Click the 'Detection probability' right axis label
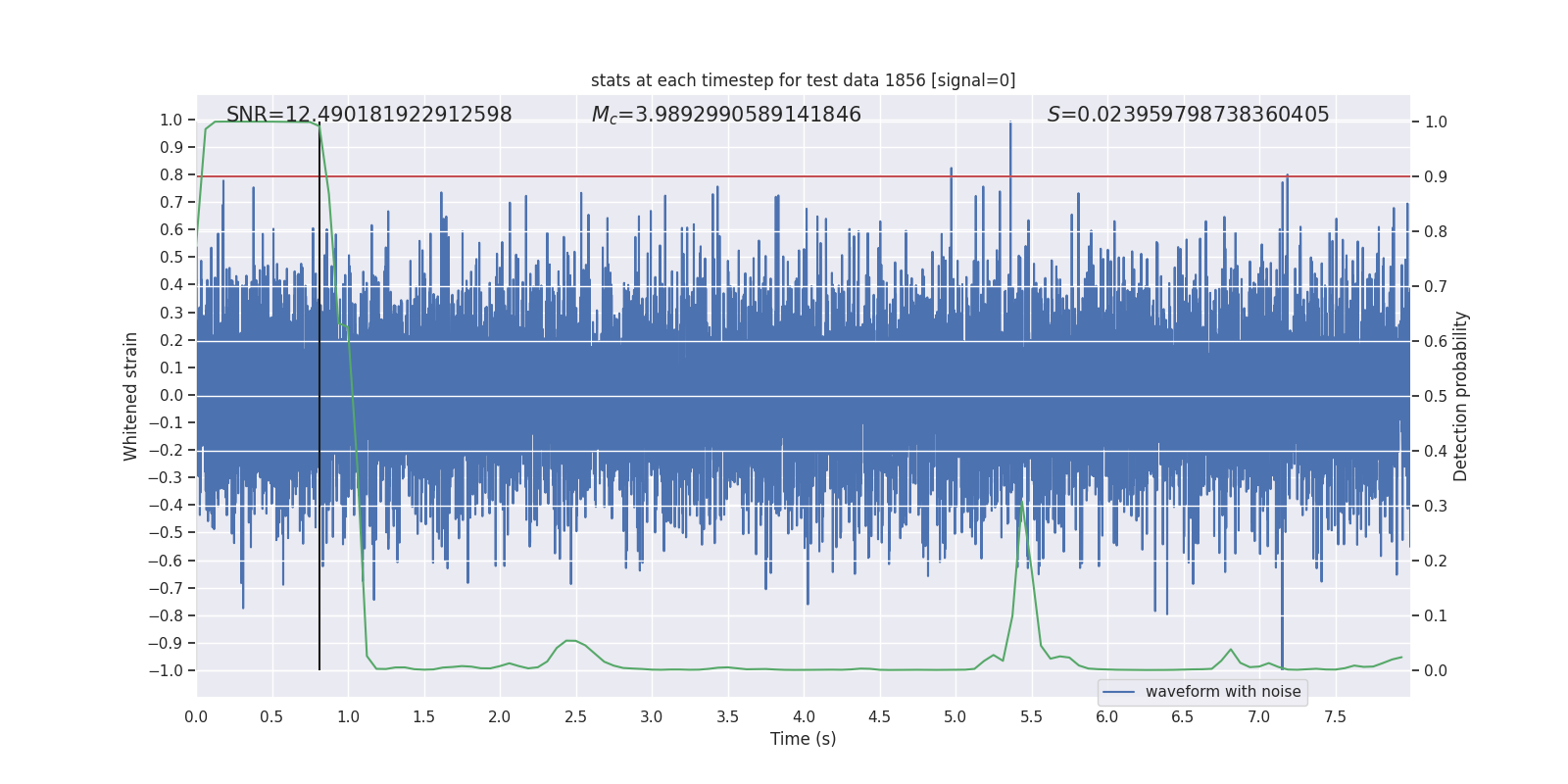Image resolution: width=1568 pixels, height=784 pixels. point(1460,396)
